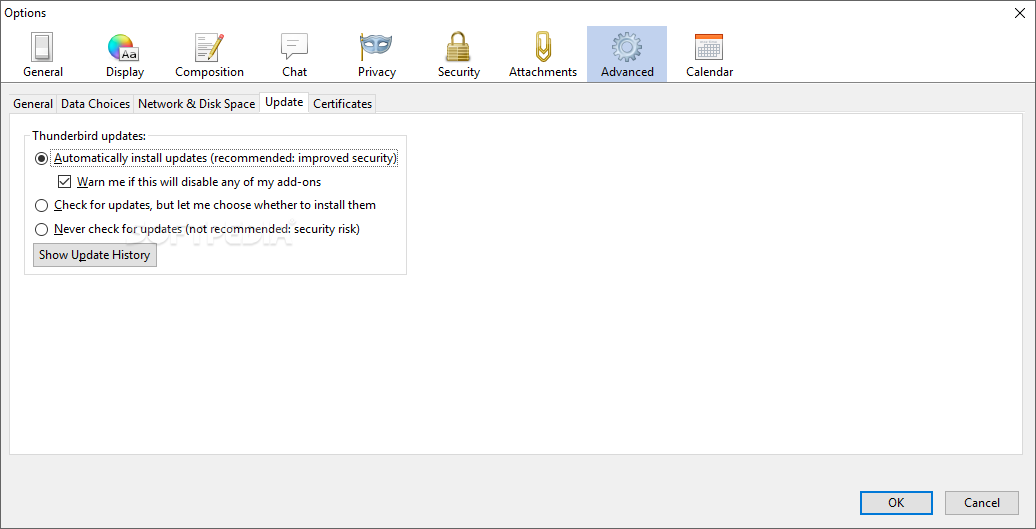
Task: Open the Display options category
Action: click(x=124, y=55)
